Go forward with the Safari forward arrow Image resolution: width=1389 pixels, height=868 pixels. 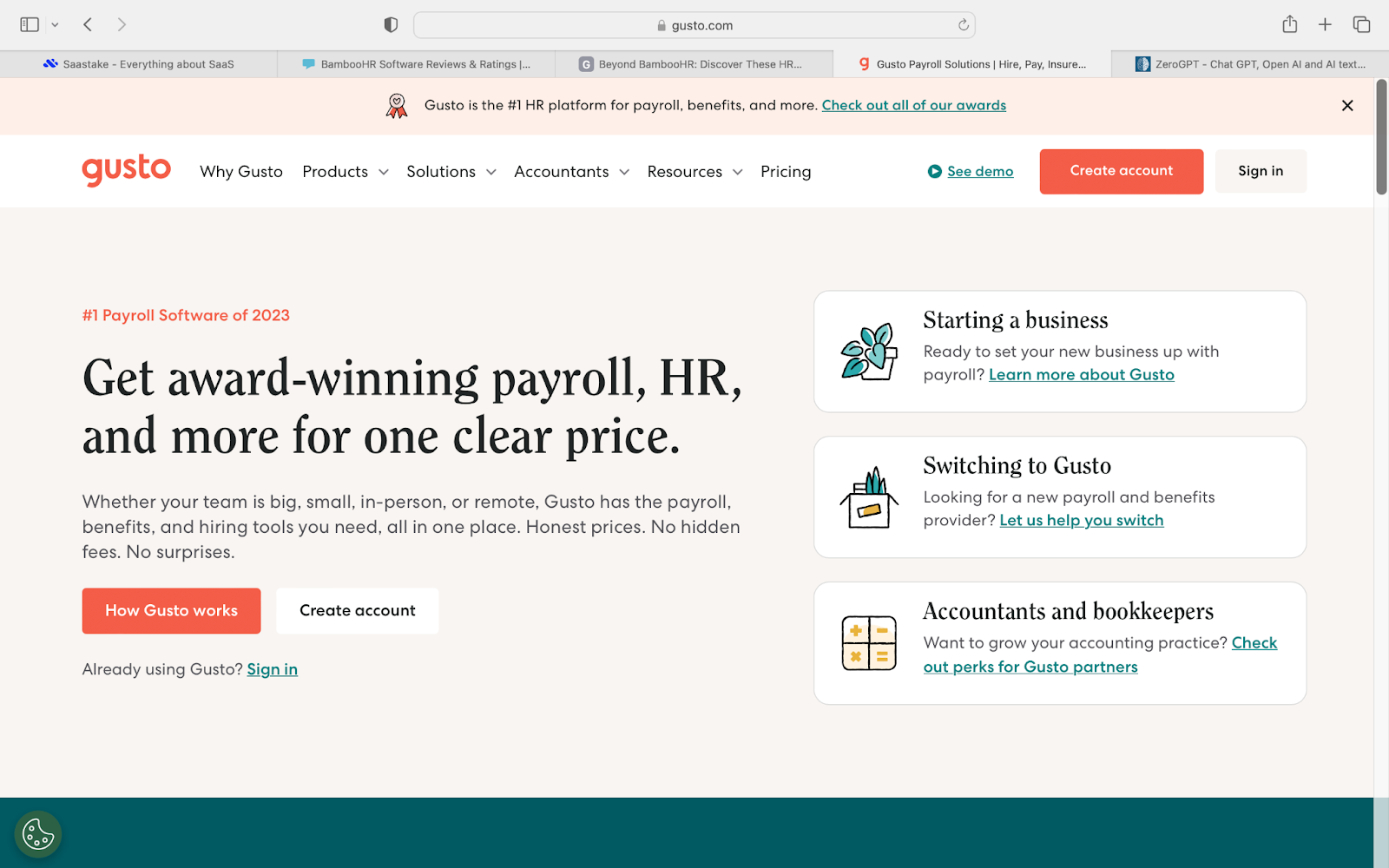pos(122,24)
